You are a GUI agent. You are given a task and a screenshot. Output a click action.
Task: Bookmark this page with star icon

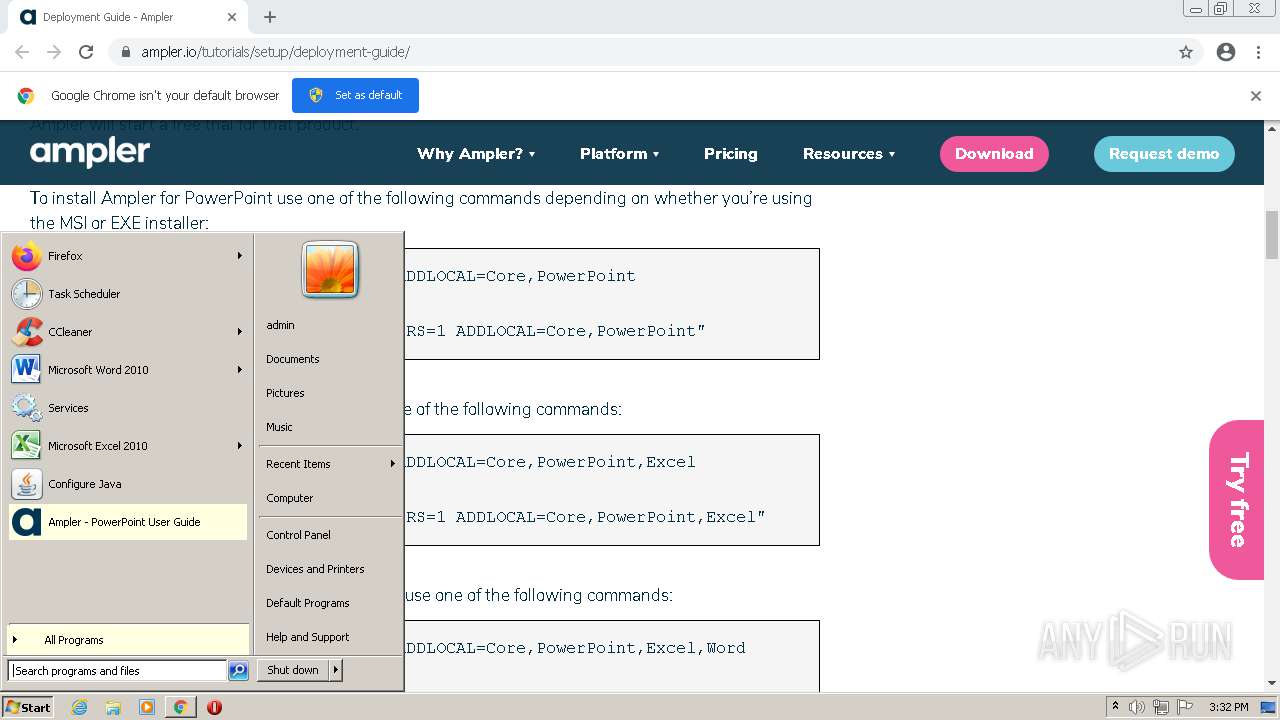(x=1186, y=52)
